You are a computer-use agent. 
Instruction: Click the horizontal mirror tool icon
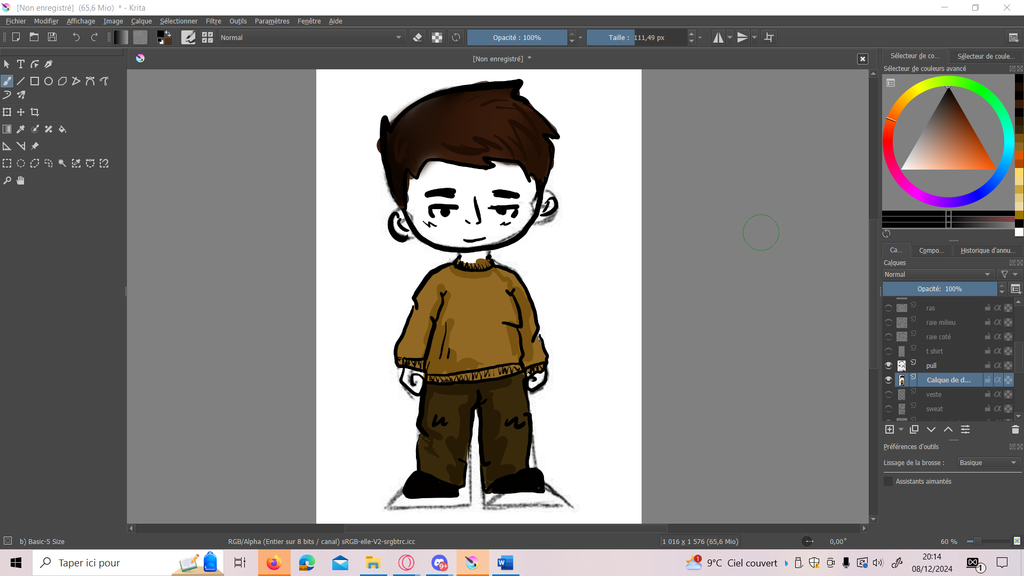pos(717,37)
